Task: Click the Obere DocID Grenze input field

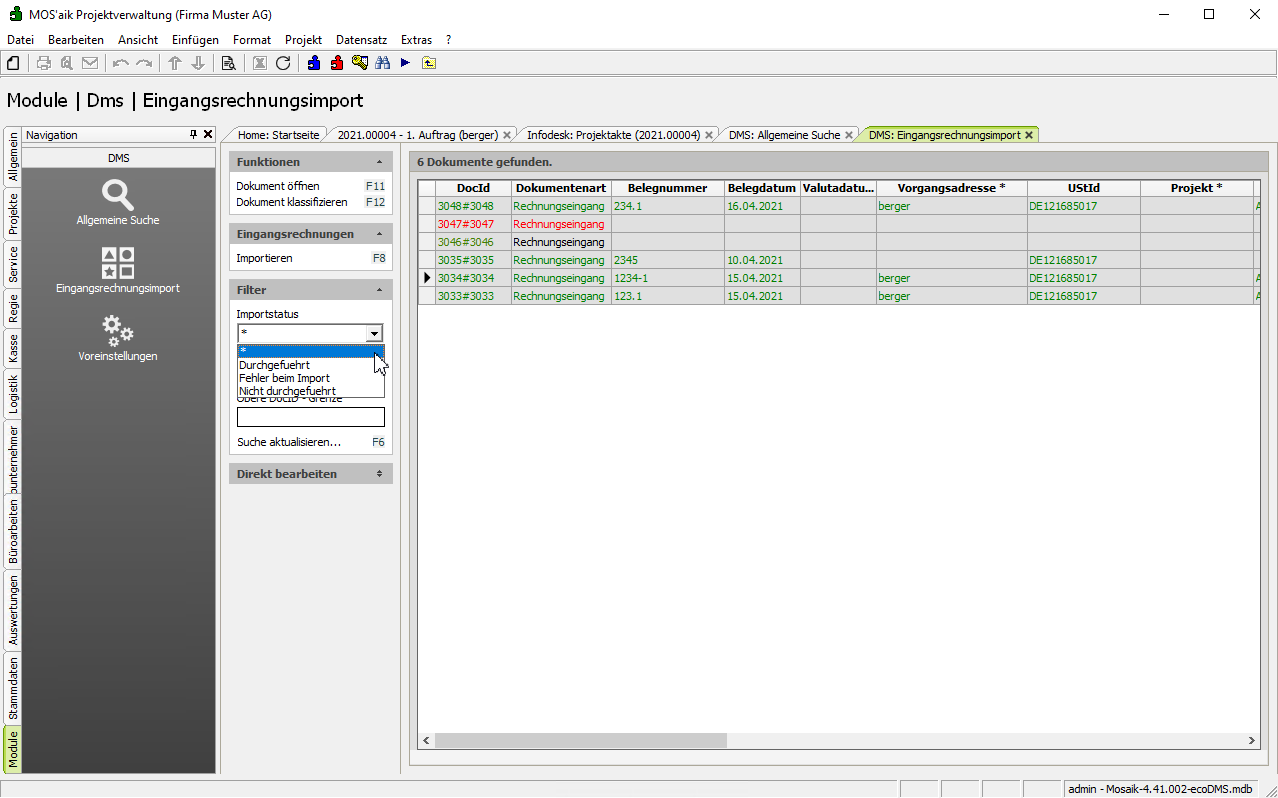Action: (310, 417)
